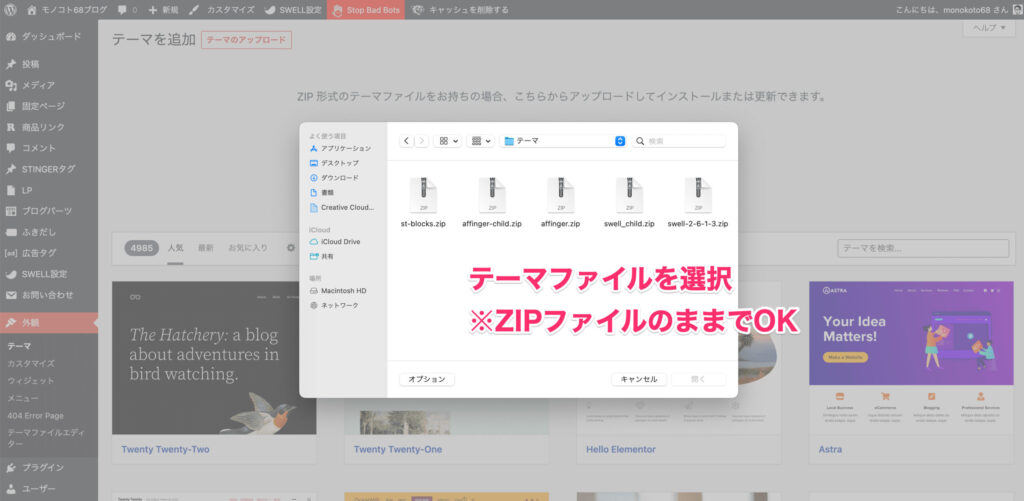
Task: Select the swell-2-6-1-3.zip file icon
Action: click(697, 195)
